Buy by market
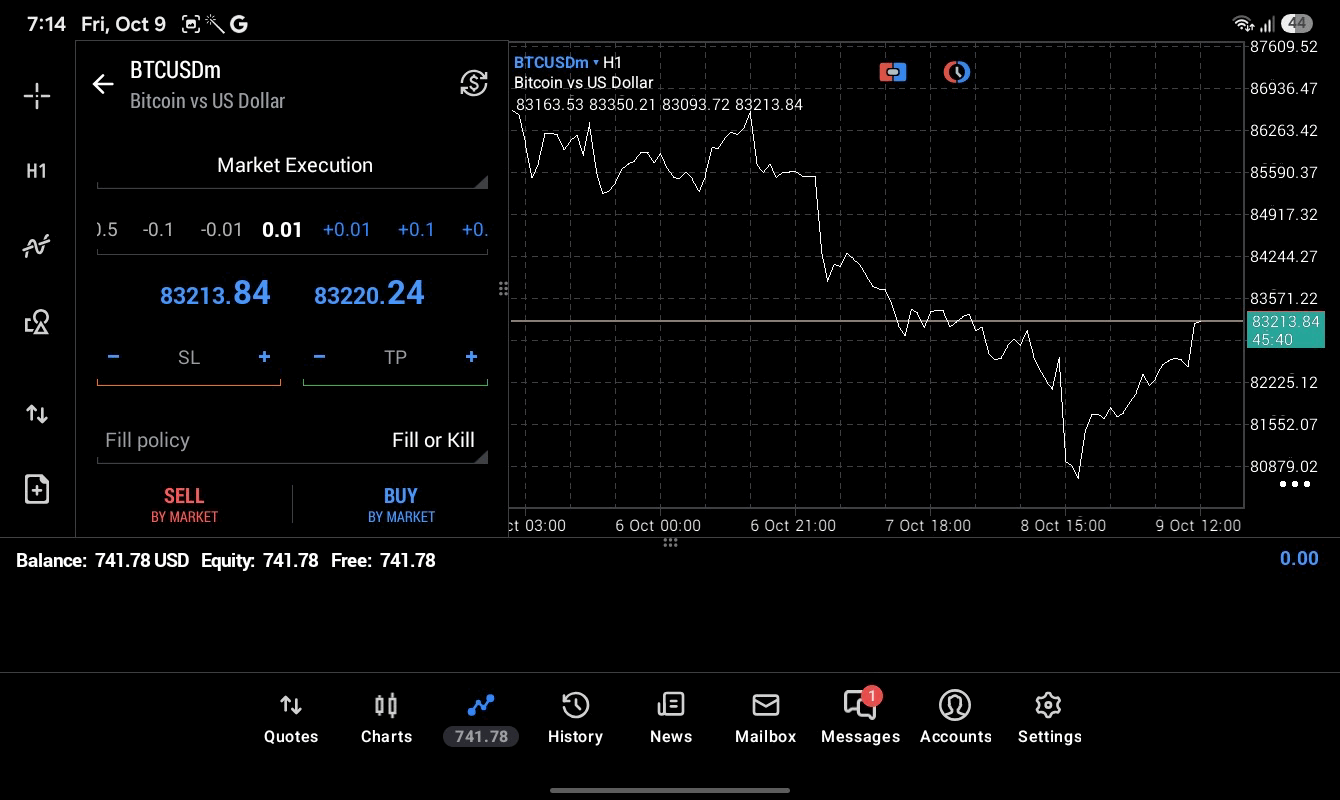Image resolution: width=1340 pixels, height=800 pixels. click(x=401, y=505)
